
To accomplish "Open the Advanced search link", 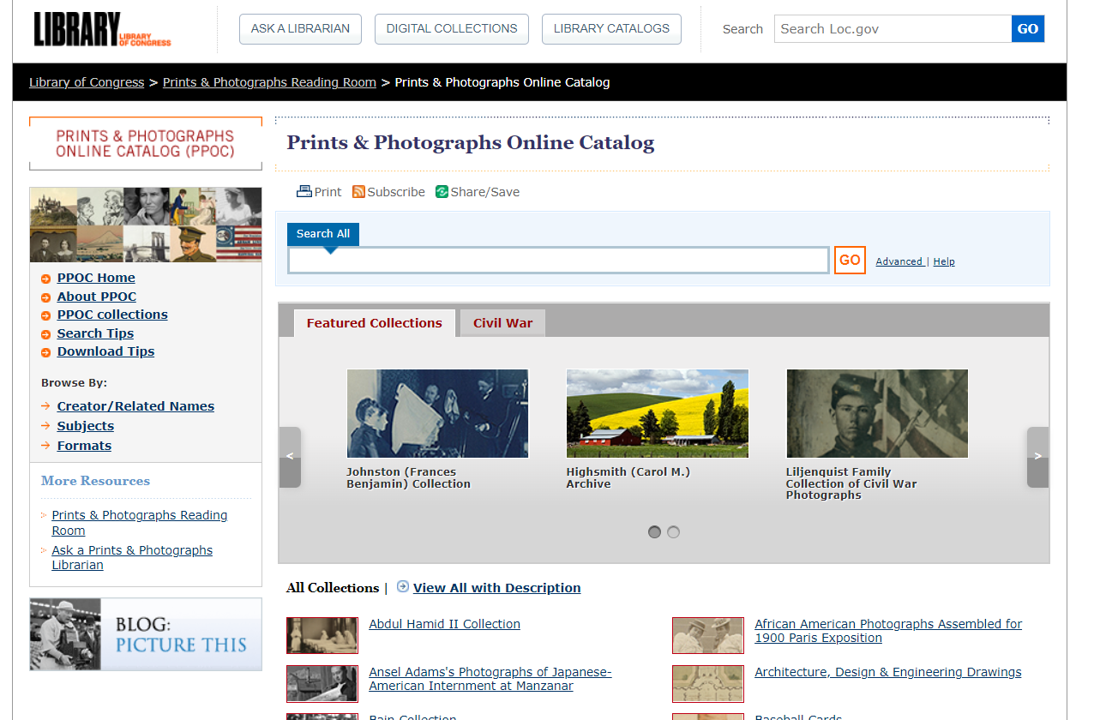I will pyautogui.click(x=899, y=262).
